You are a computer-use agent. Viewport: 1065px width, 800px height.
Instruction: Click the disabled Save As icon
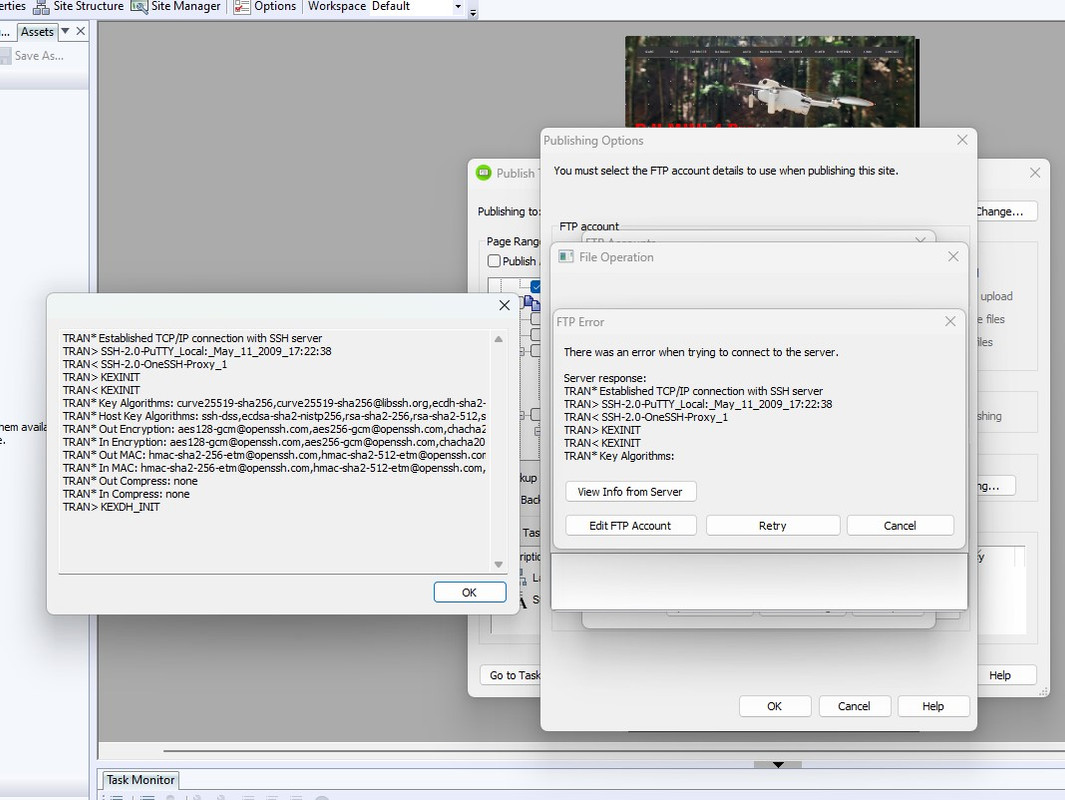click(5, 56)
